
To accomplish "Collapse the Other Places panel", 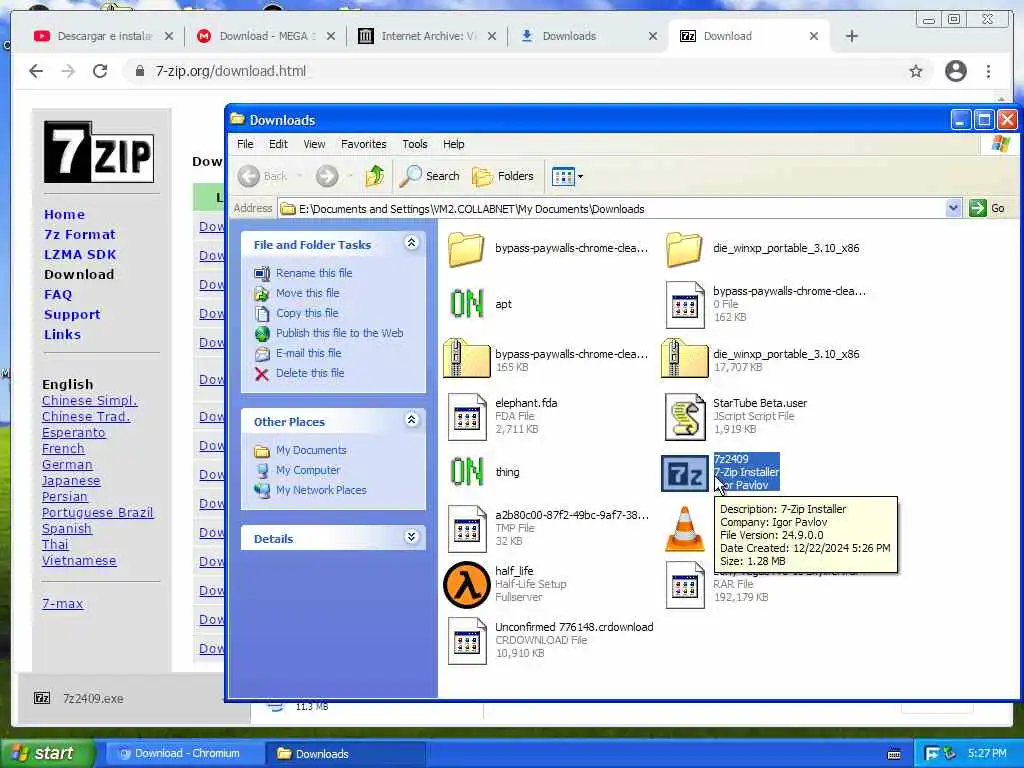I will pyautogui.click(x=411, y=420).
